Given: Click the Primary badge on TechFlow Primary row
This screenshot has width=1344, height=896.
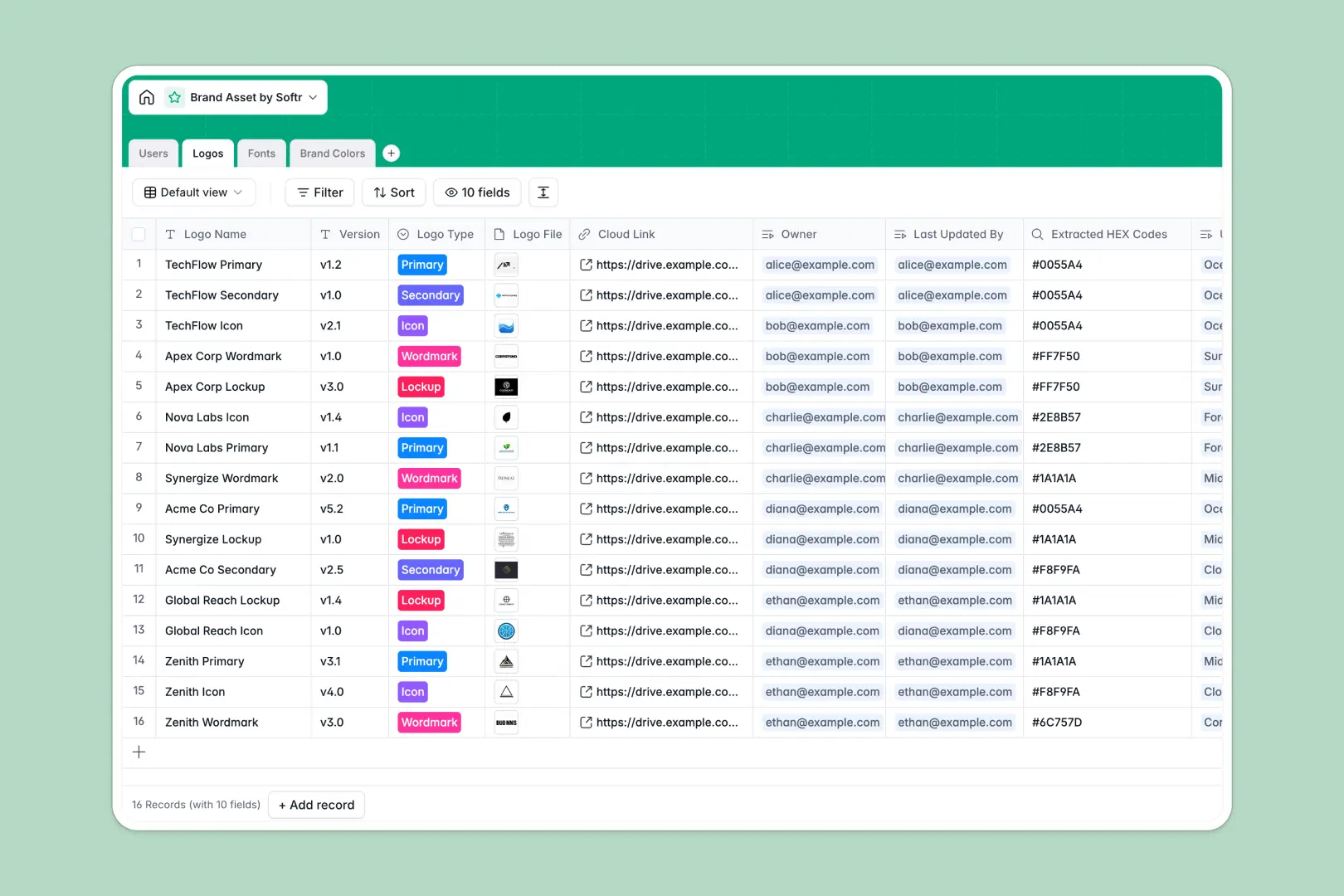Looking at the screenshot, I should point(421,264).
